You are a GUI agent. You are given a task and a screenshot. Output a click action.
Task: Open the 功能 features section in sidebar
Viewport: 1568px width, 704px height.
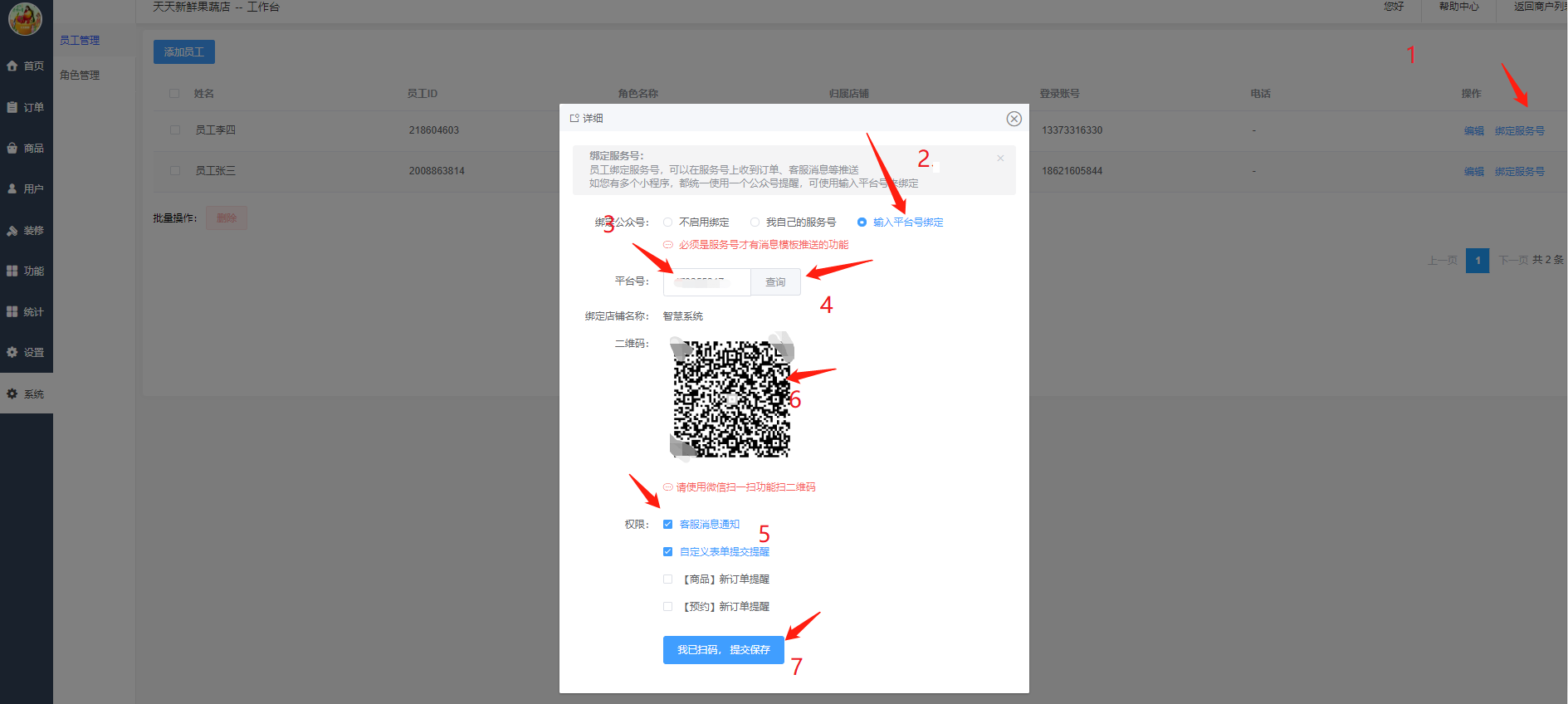[26, 271]
